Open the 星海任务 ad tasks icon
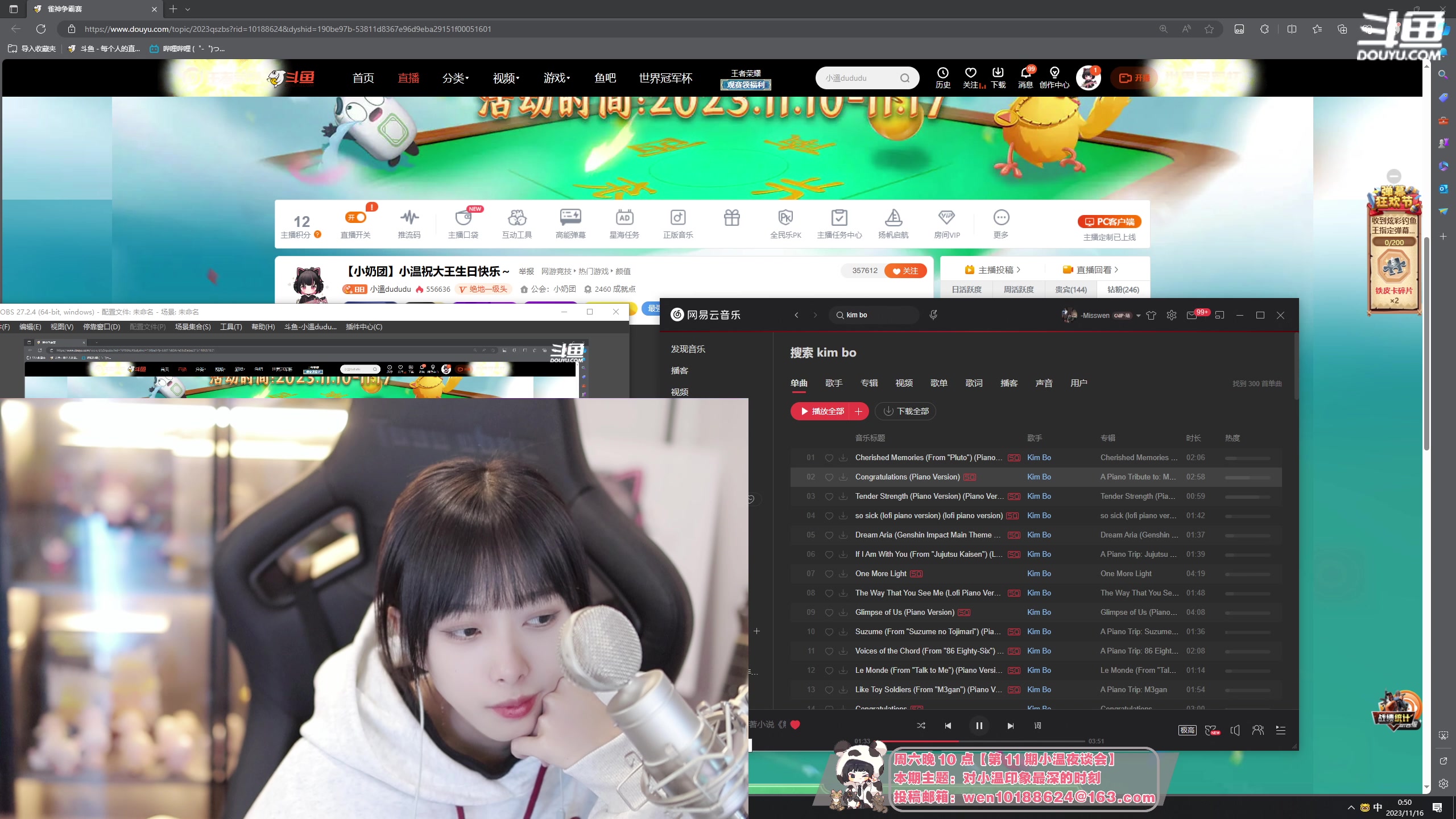1456x819 pixels. click(x=624, y=224)
